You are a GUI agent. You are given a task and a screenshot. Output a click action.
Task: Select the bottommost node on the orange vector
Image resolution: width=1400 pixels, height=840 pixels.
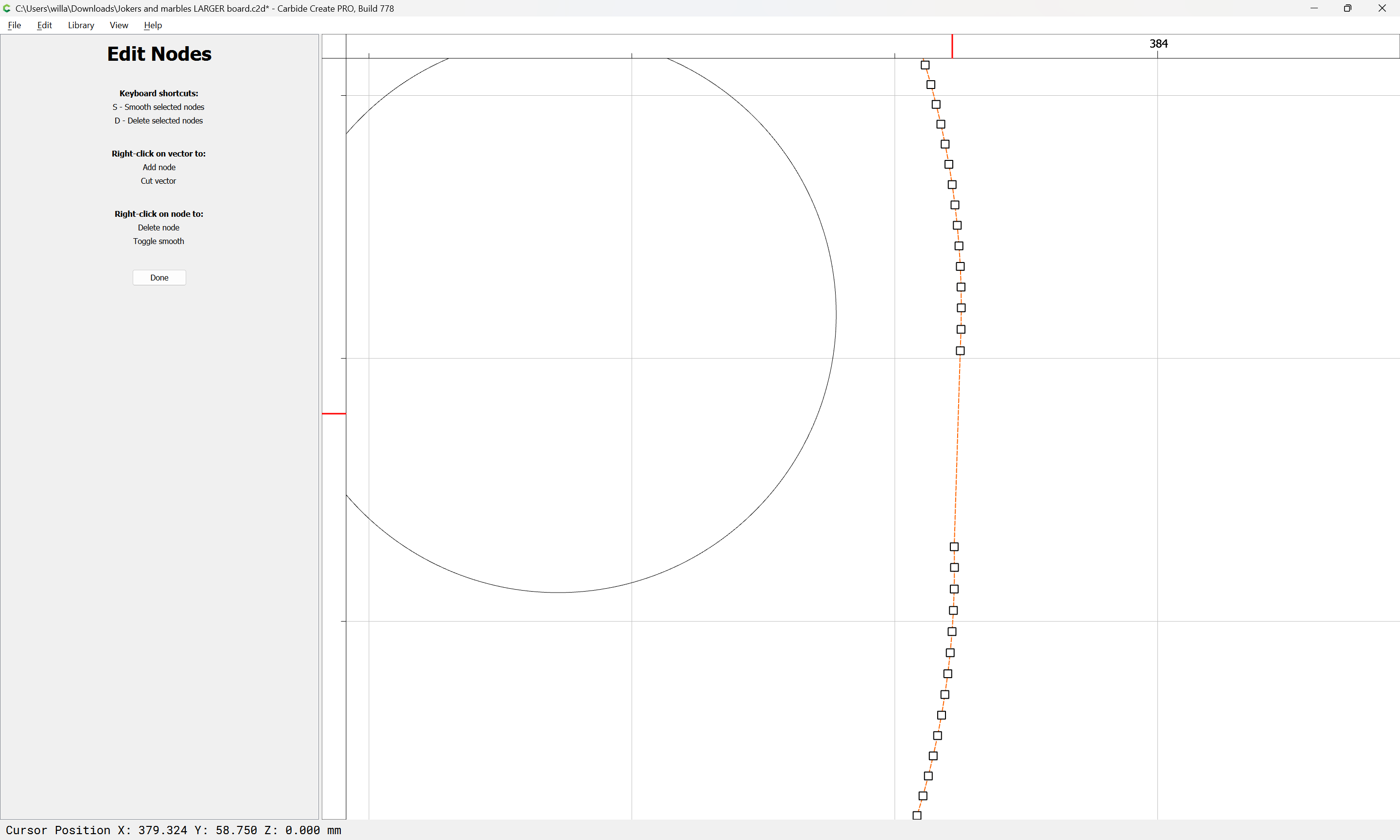(x=917, y=816)
